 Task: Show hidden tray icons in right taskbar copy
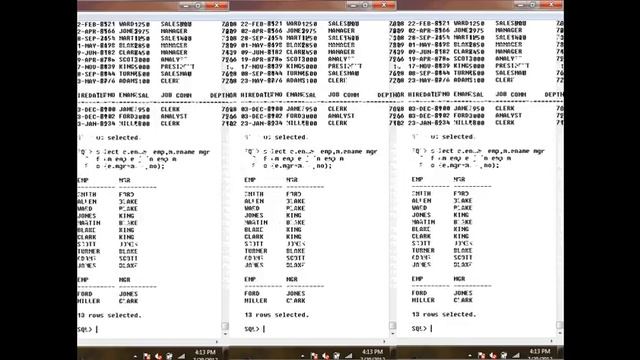(x=470, y=356)
